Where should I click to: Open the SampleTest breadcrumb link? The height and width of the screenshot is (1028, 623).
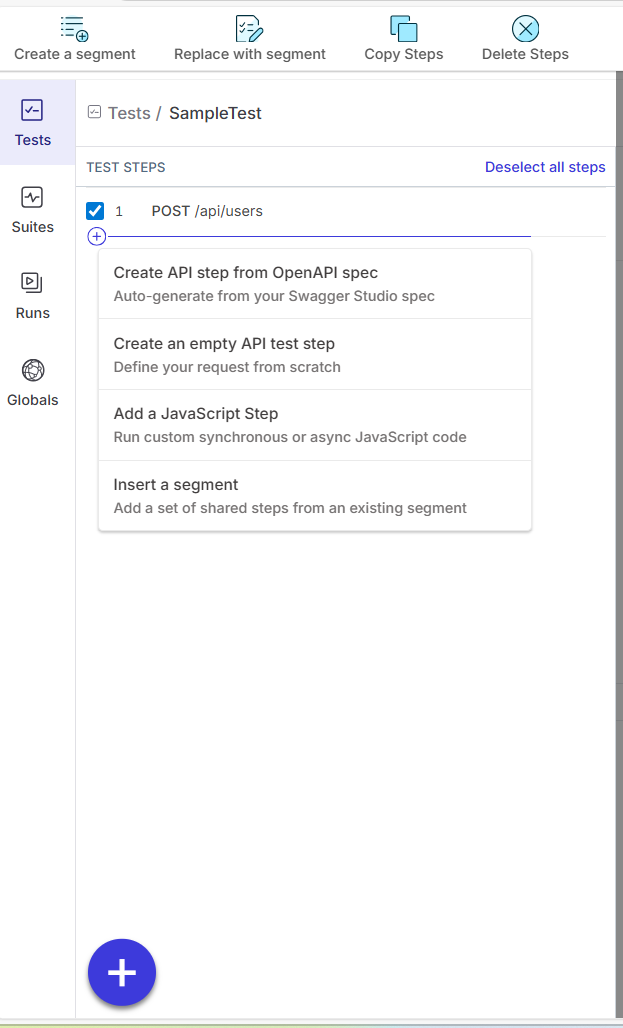[x=215, y=113]
